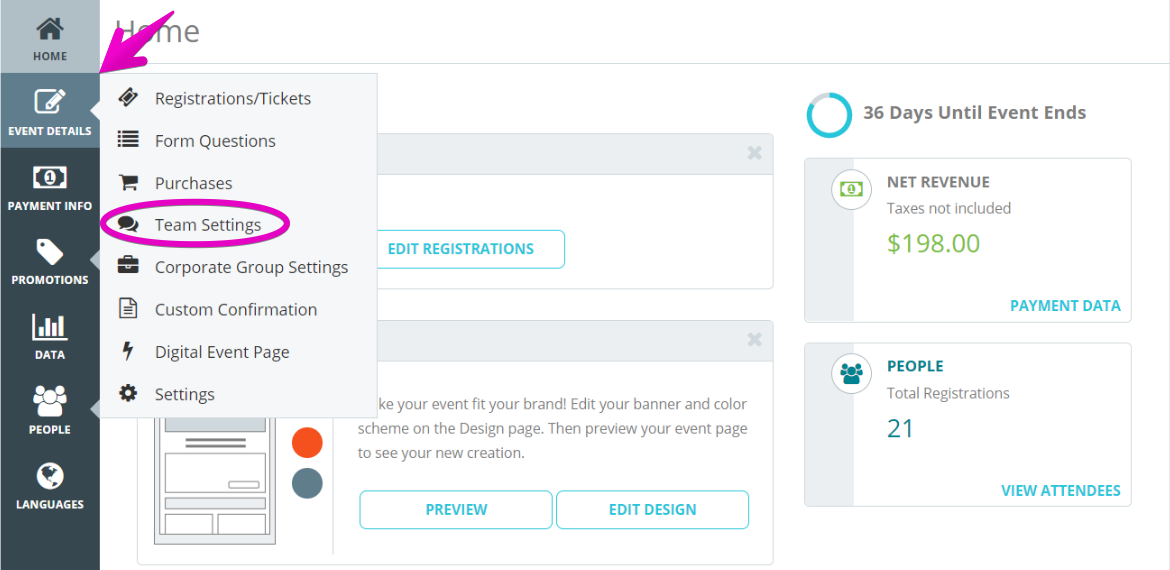Click the Net Revenue money icon
Viewport: 1170px width, 570px height.
851,190
